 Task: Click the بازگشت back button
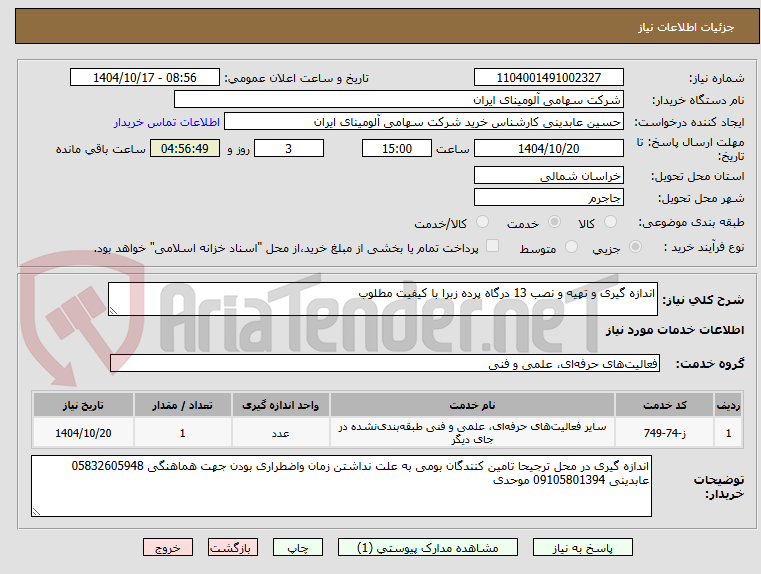coord(233,547)
